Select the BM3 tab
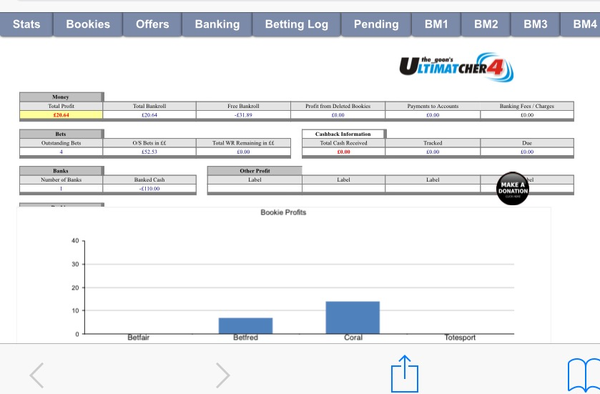Image resolution: width=600 pixels, height=394 pixels. click(x=535, y=24)
